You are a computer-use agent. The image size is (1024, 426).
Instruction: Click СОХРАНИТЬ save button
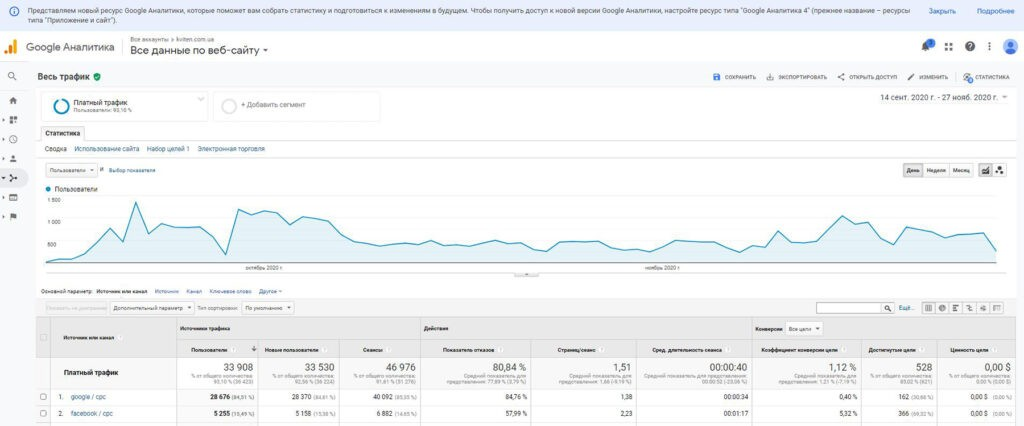point(734,77)
